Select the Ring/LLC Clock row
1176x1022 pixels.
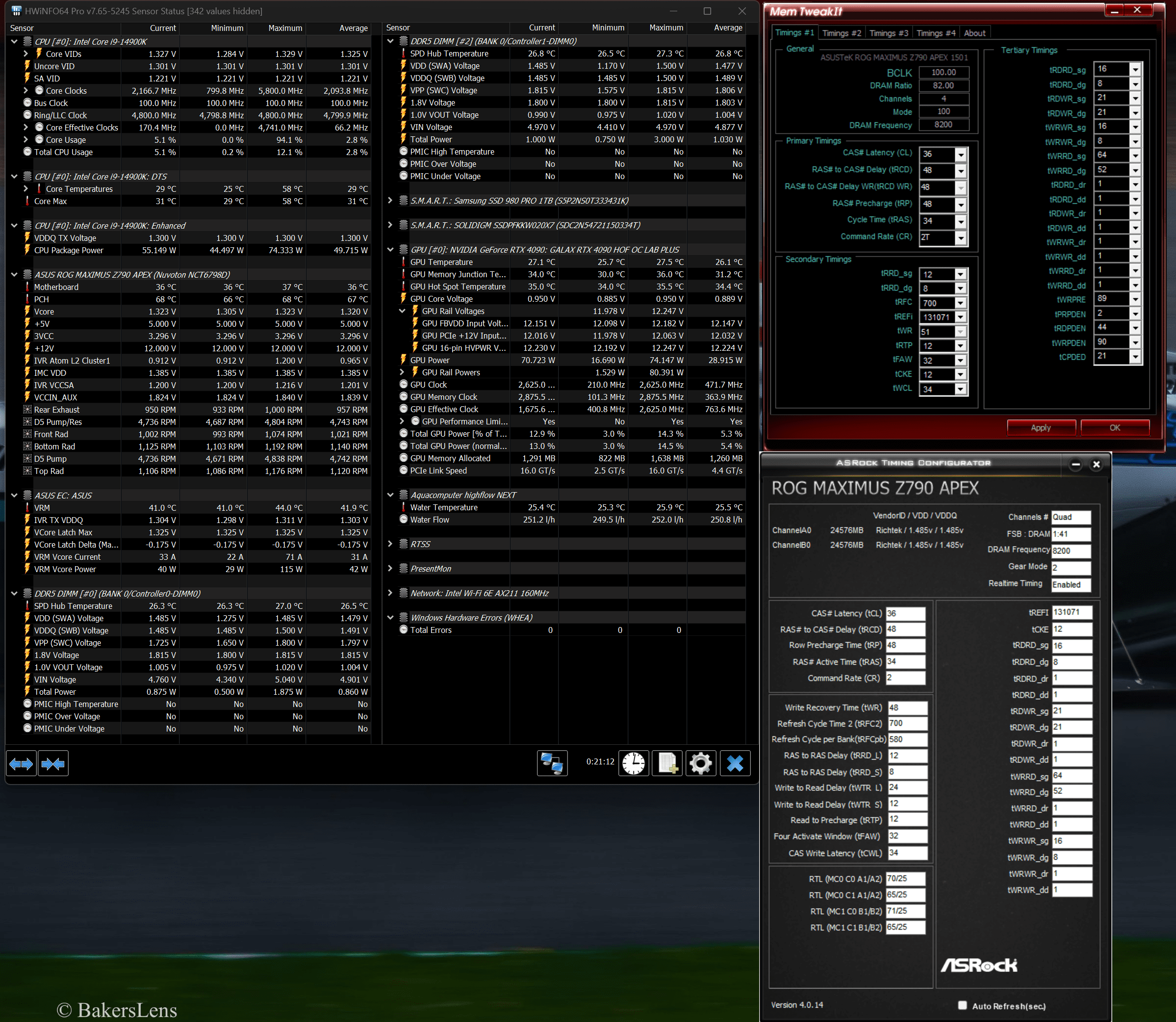tap(188, 115)
